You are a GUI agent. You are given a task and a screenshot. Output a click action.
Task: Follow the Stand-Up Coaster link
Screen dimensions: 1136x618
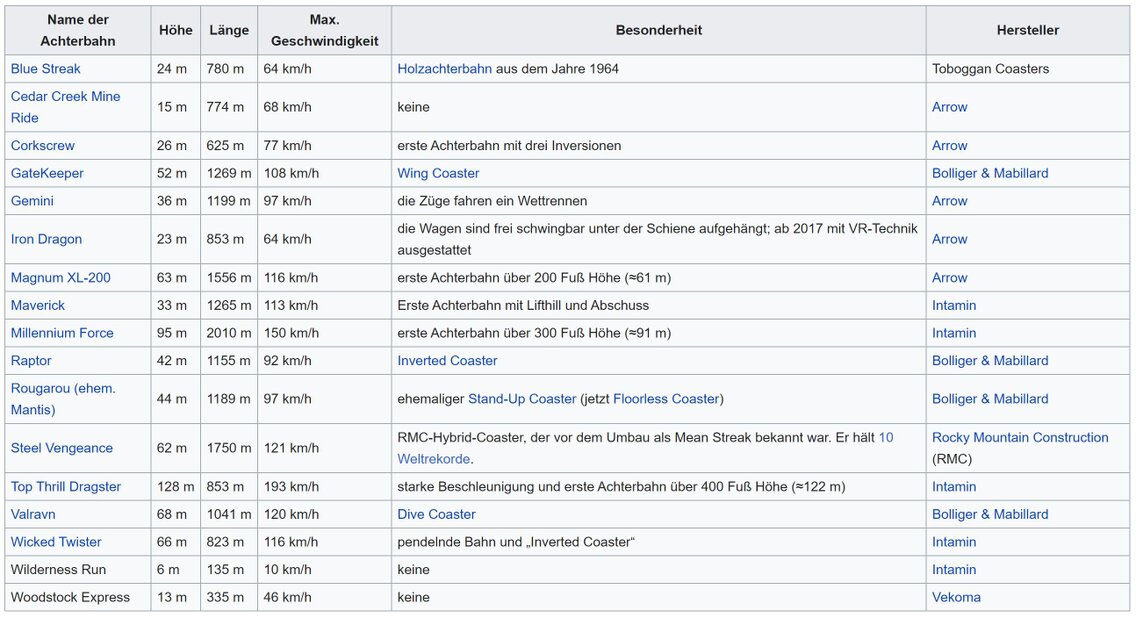[522, 398]
